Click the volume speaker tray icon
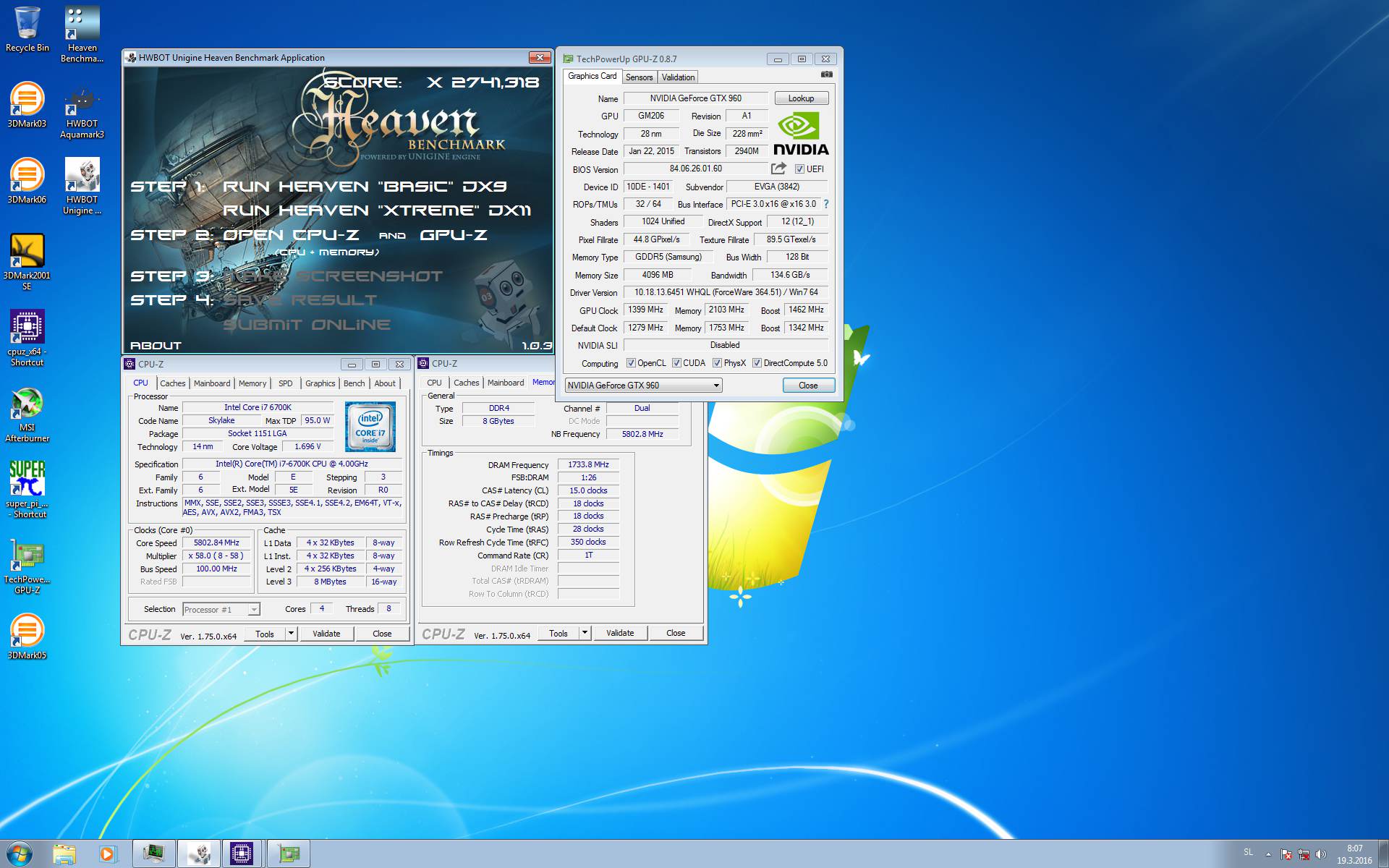This screenshot has height=868, width=1389. click(1320, 854)
